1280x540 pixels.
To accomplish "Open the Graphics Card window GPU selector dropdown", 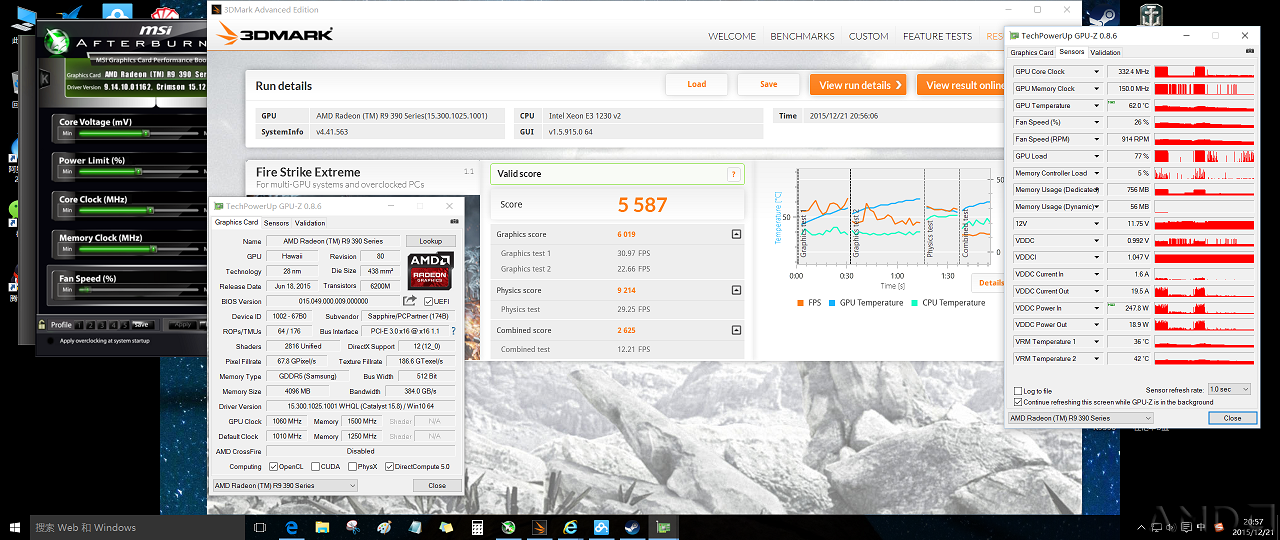I will click(x=285, y=485).
